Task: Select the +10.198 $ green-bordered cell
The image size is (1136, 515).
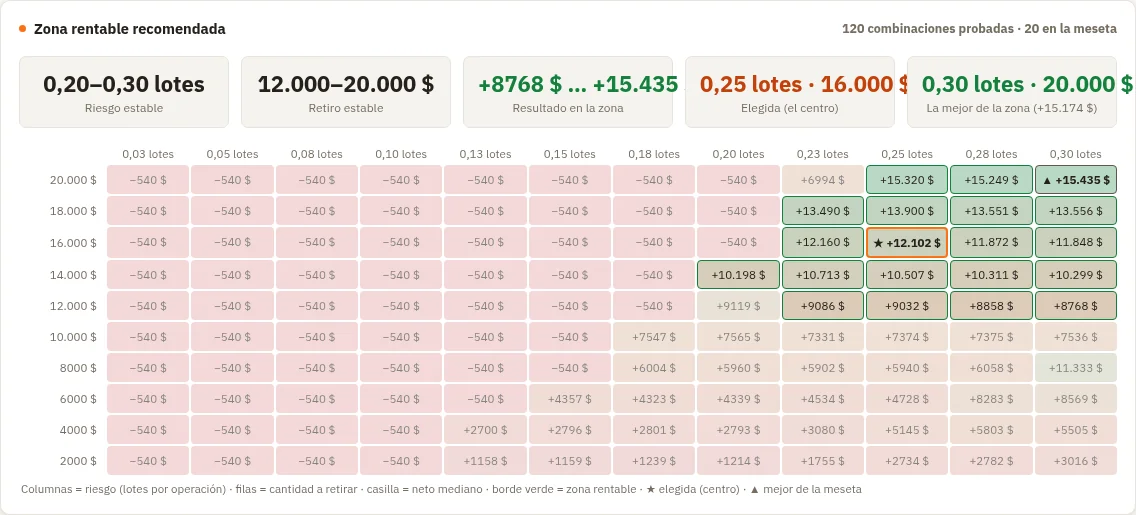Action: [738, 275]
